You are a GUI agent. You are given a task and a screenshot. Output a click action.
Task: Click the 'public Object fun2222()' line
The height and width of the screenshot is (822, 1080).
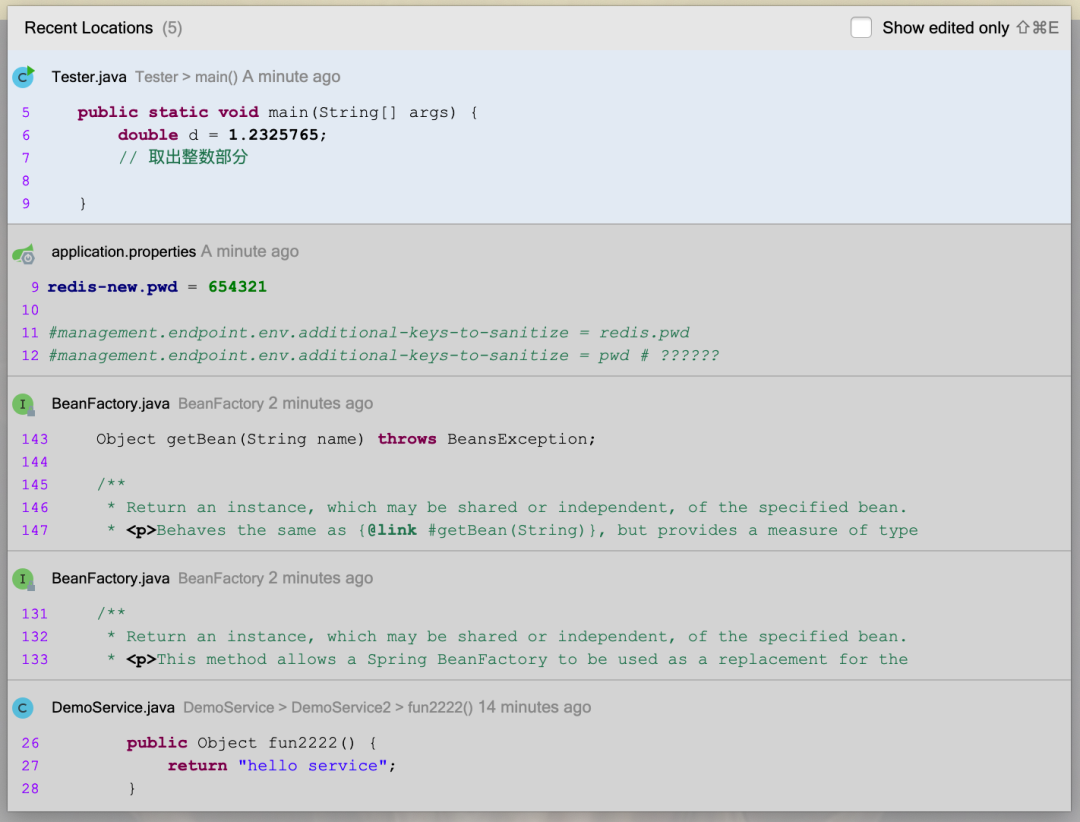click(x=251, y=743)
